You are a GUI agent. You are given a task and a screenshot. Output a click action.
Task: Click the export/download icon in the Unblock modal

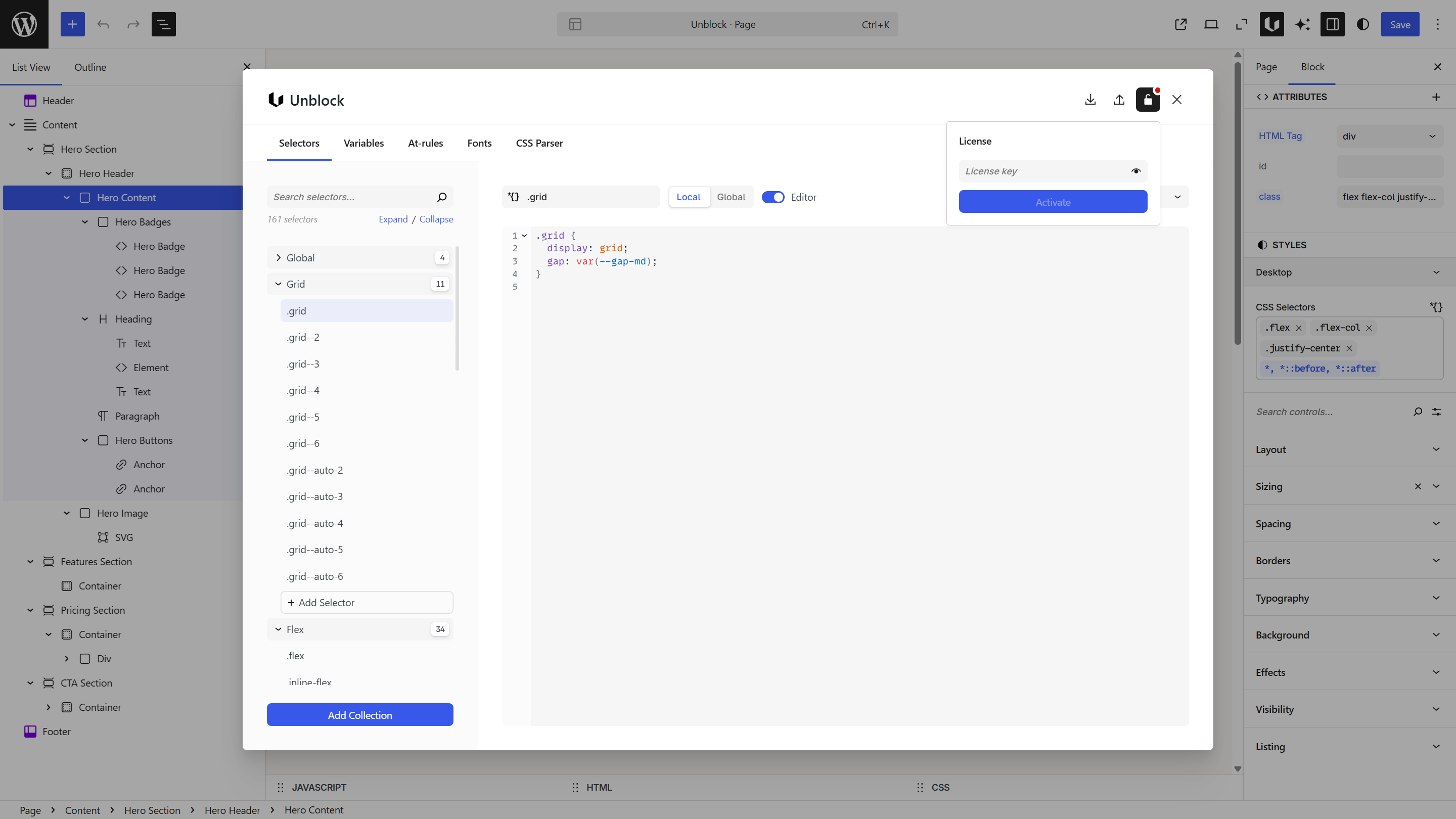coord(1090,100)
